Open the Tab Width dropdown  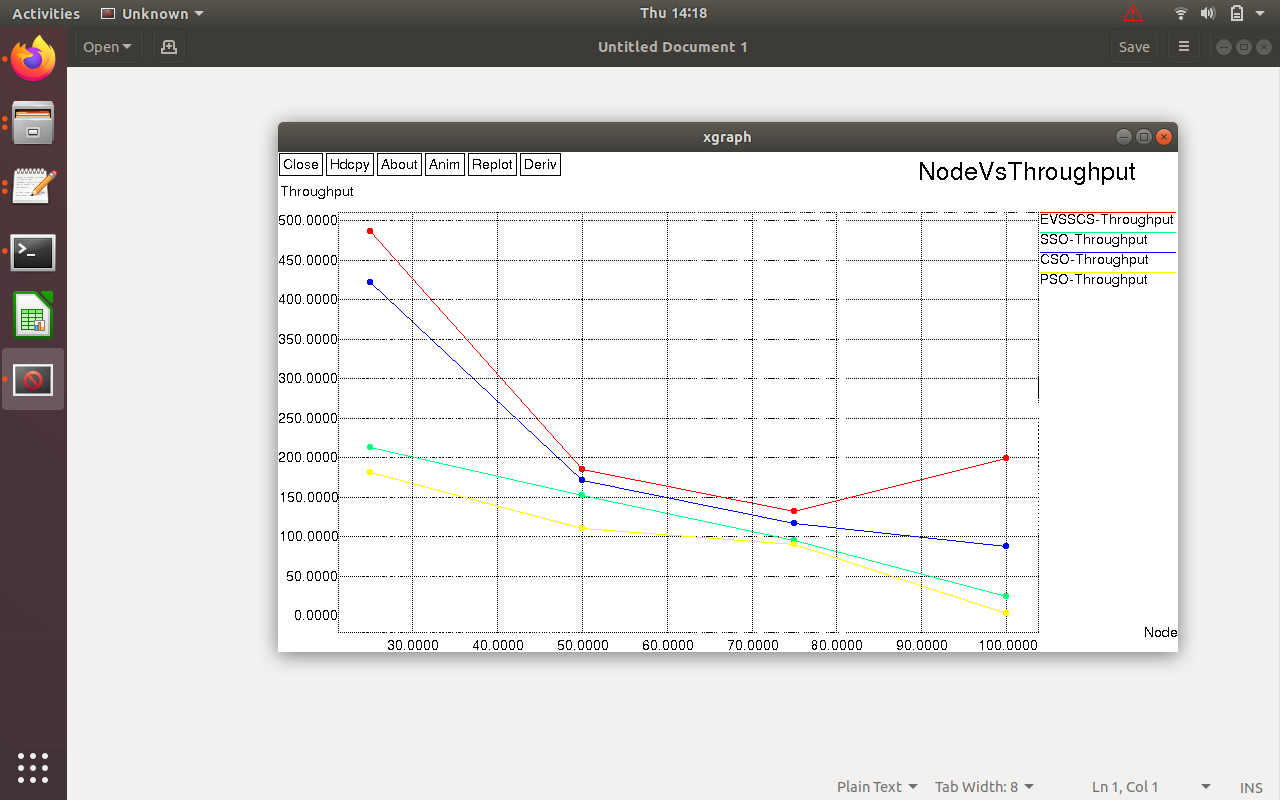point(984,787)
